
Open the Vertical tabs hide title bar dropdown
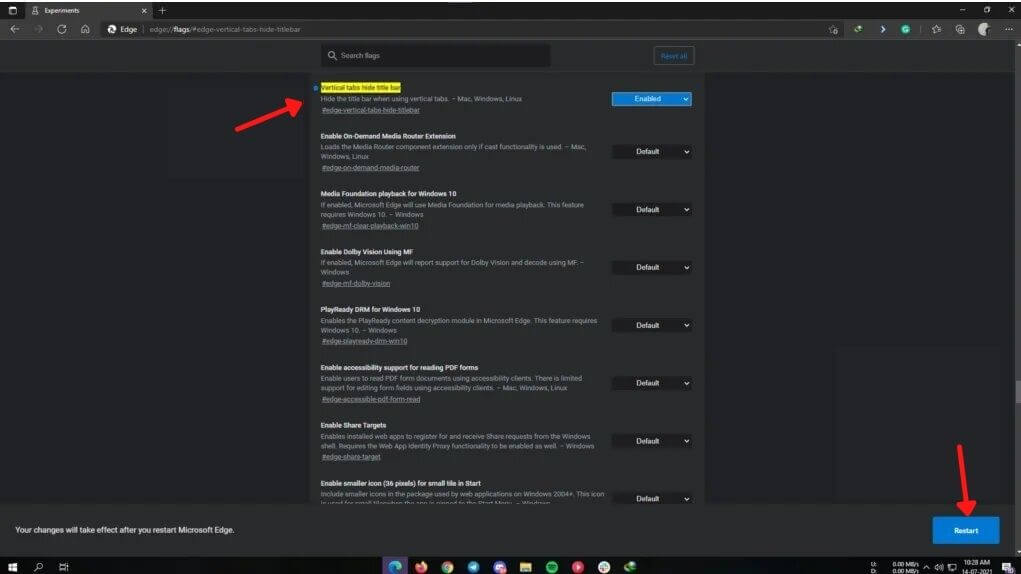[651, 99]
